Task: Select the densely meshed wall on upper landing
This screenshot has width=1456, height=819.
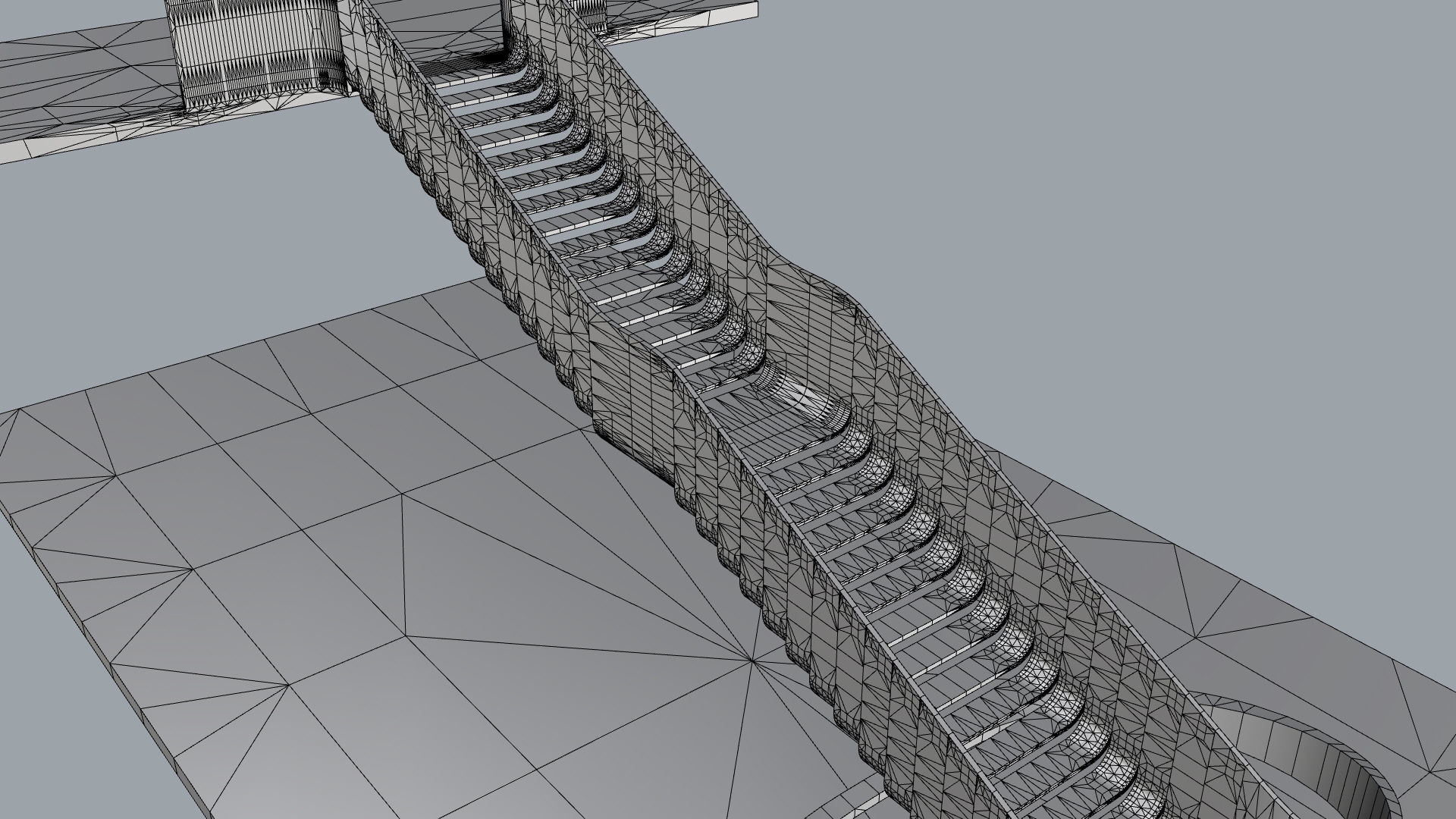Action: click(x=258, y=53)
